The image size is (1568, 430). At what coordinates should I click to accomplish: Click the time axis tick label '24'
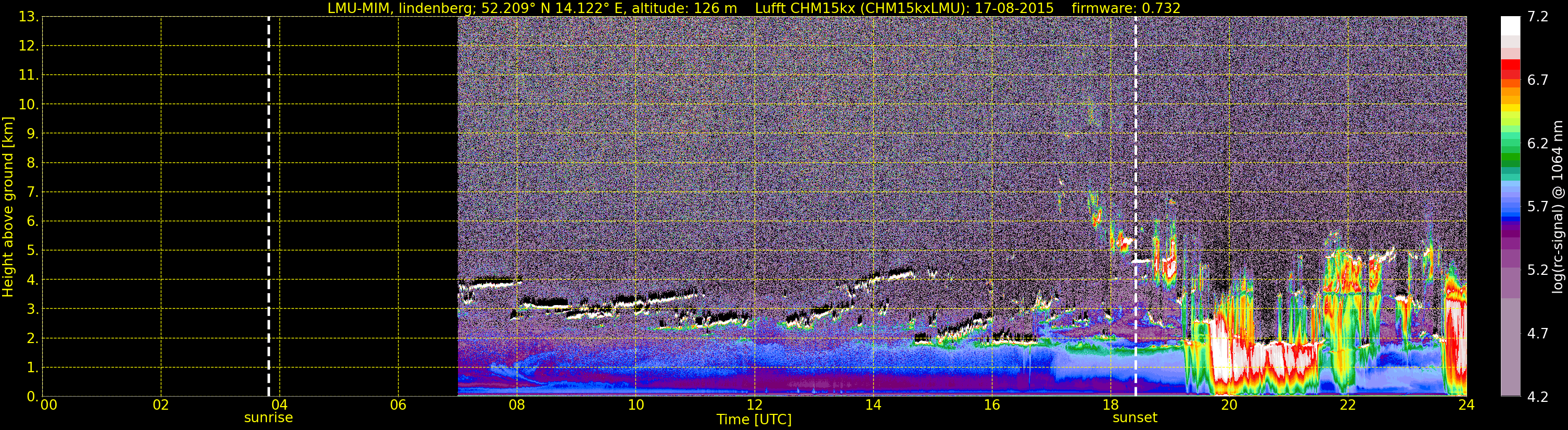pyautogui.click(x=1467, y=405)
